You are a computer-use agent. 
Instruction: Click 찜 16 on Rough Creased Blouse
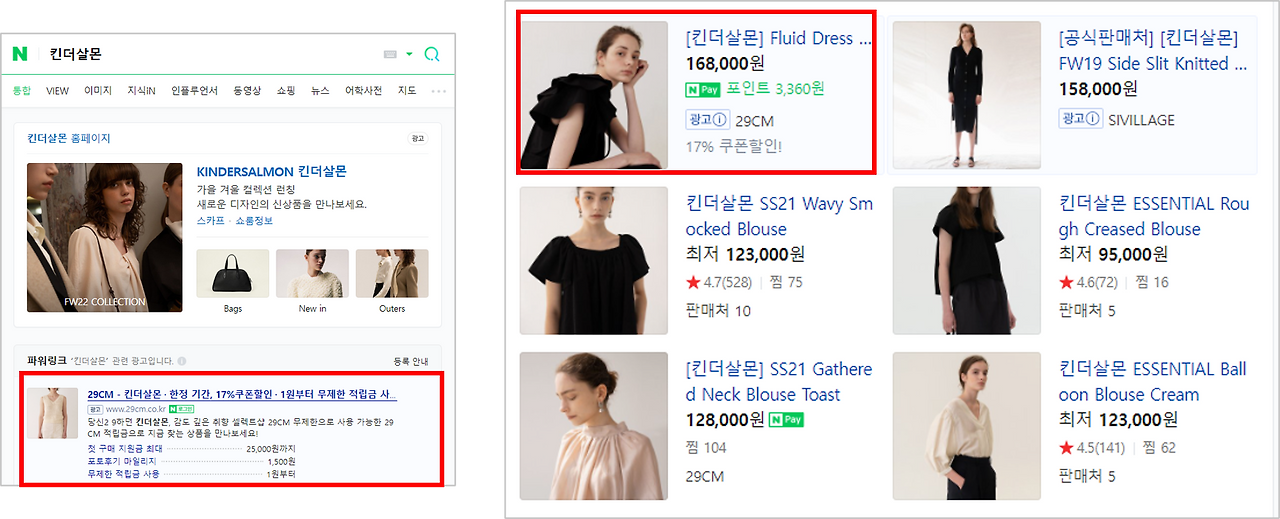1151,282
